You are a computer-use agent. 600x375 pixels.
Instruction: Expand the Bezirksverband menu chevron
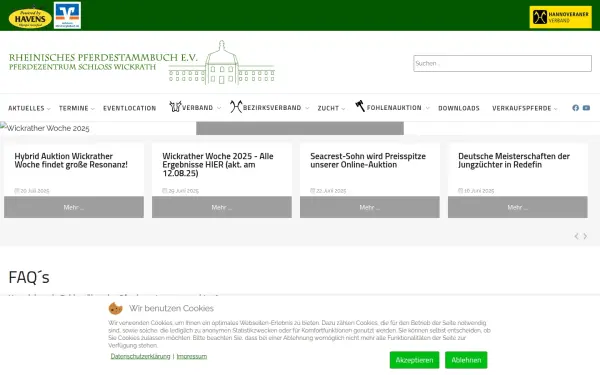[307, 108]
